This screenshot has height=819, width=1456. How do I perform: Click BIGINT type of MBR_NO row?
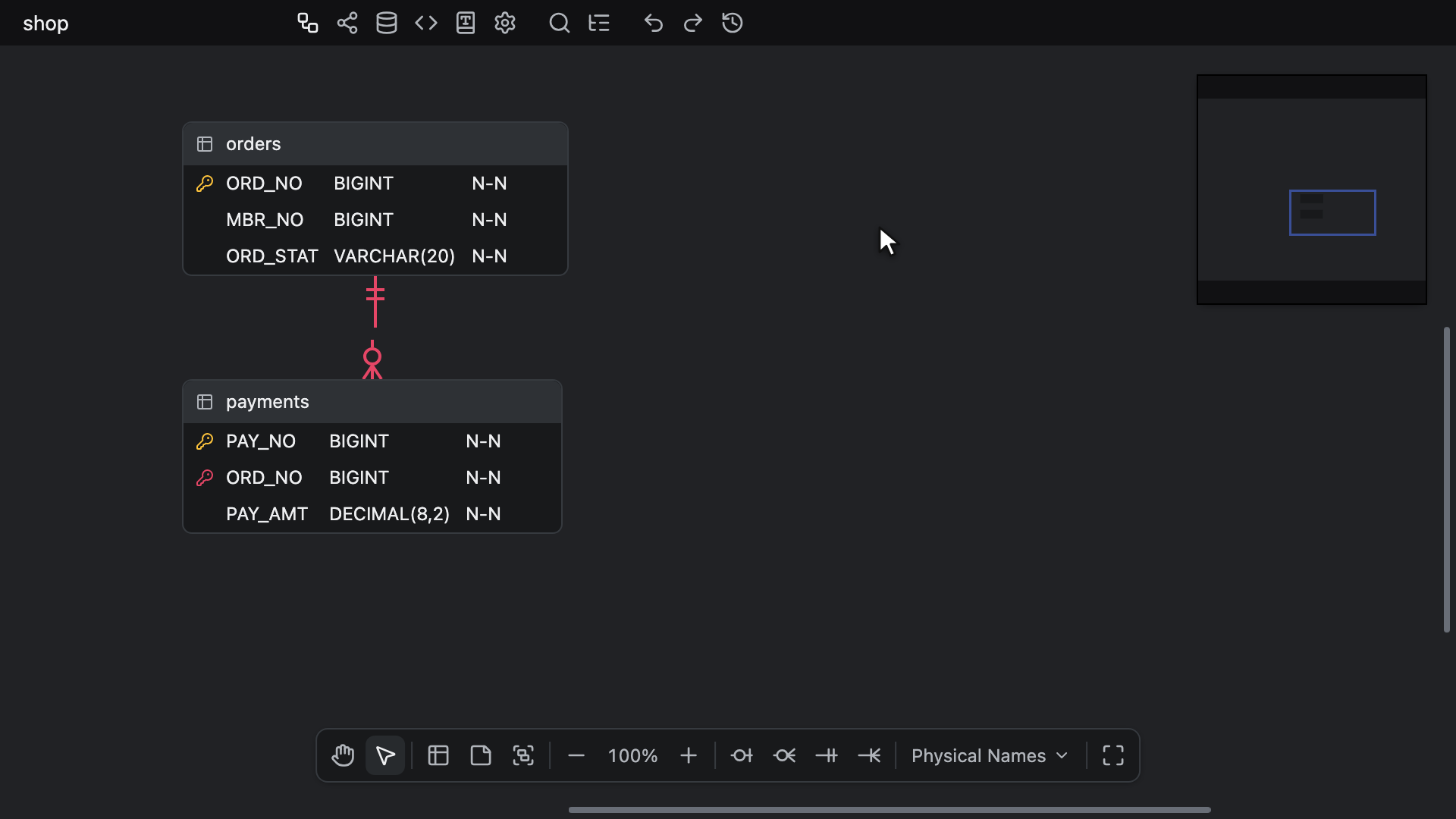tap(363, 220)
